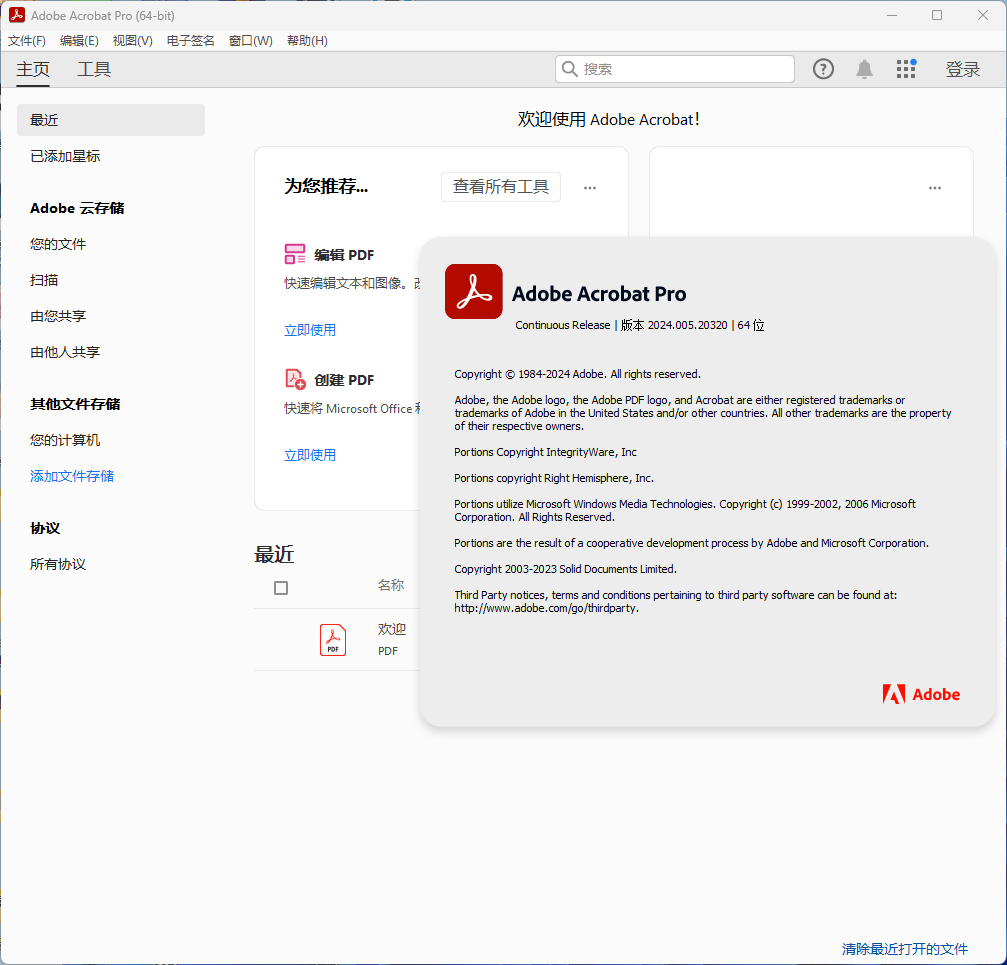Click the Acrobat logo in the About dialog
The image size is (1007, 965).
472,291
